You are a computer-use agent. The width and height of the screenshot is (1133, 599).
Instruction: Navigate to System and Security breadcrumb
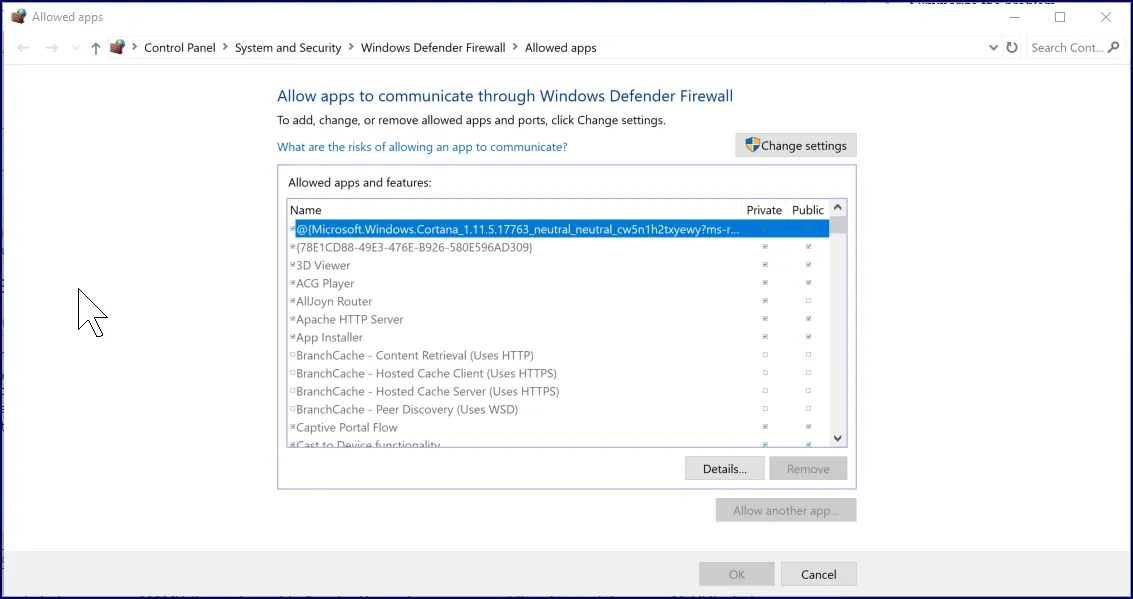click(288, 48)
